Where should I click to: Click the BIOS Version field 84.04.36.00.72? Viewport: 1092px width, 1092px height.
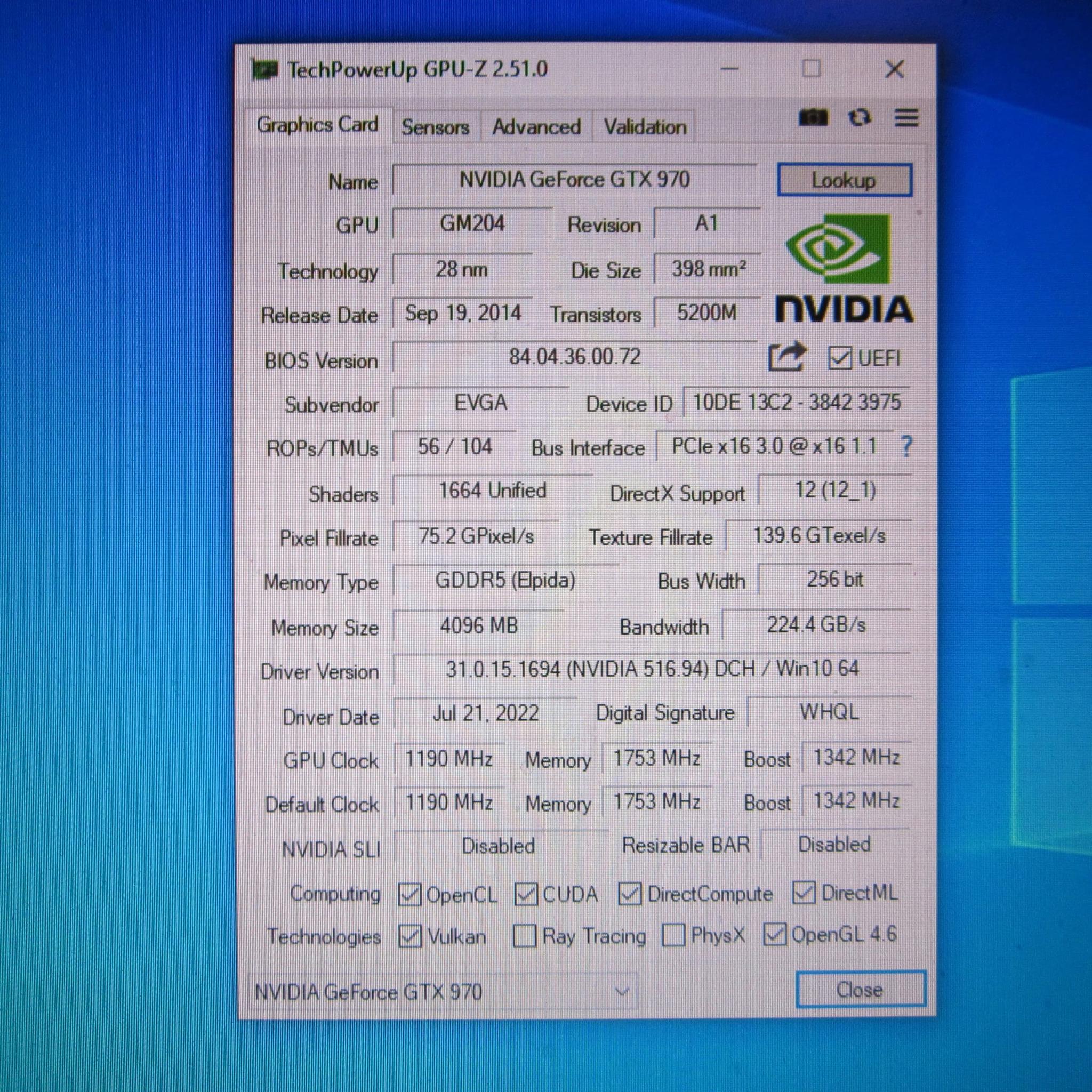tap(575, 357)
